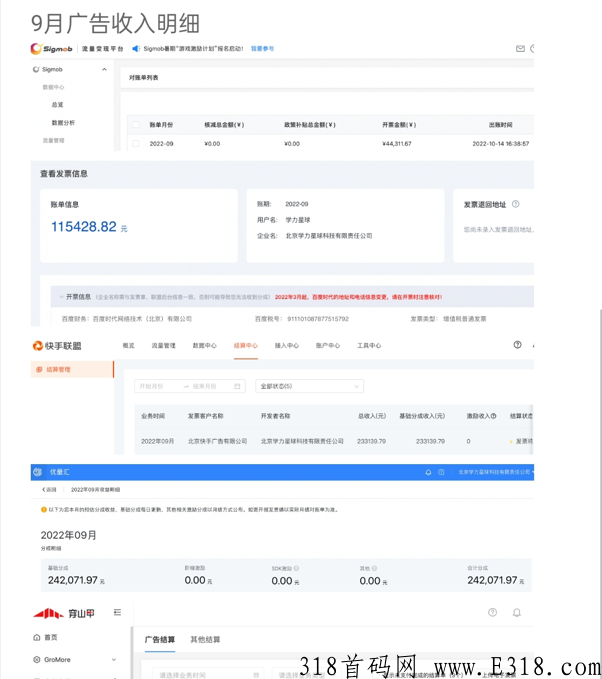Toggle the select-all checkbox in bill header
Image resolution: width=602 pixels, height=679 pixels.
(136, 125)
